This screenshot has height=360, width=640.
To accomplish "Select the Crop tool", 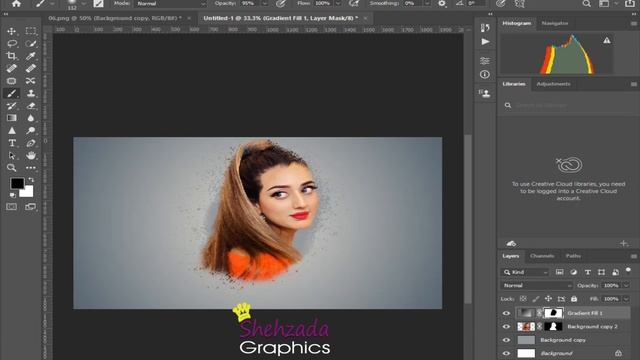I will tap(11, 56).
